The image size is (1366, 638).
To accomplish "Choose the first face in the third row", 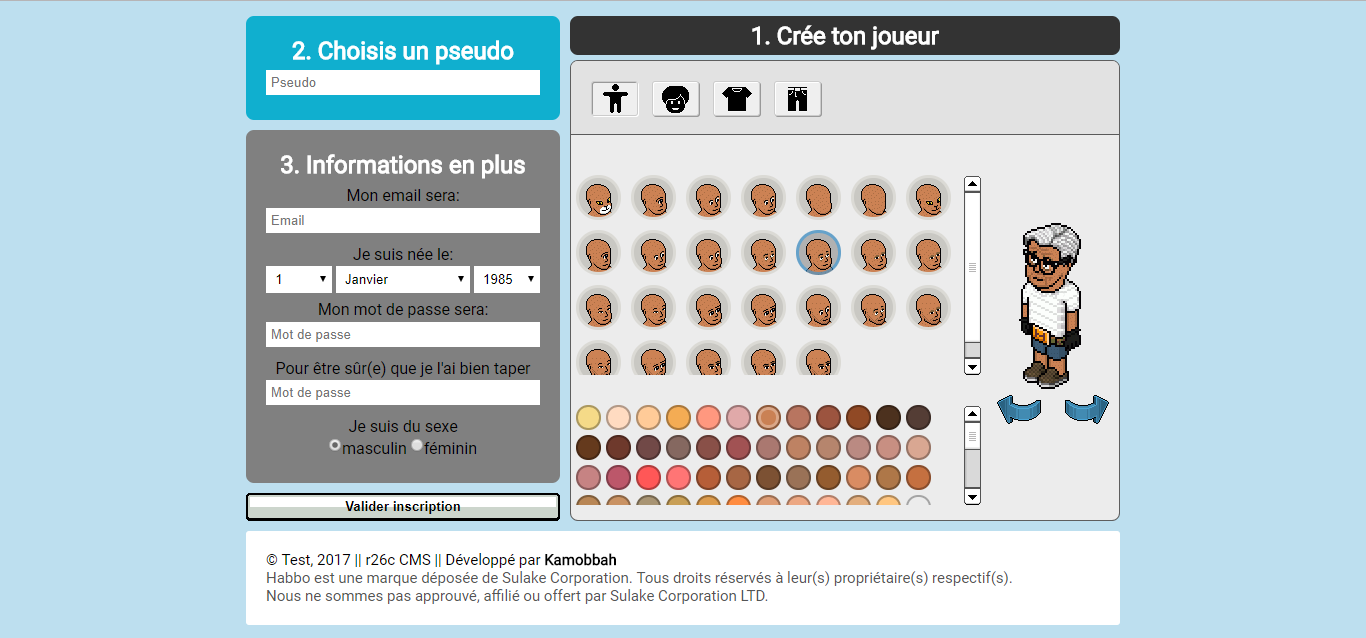I will (598, 308).
